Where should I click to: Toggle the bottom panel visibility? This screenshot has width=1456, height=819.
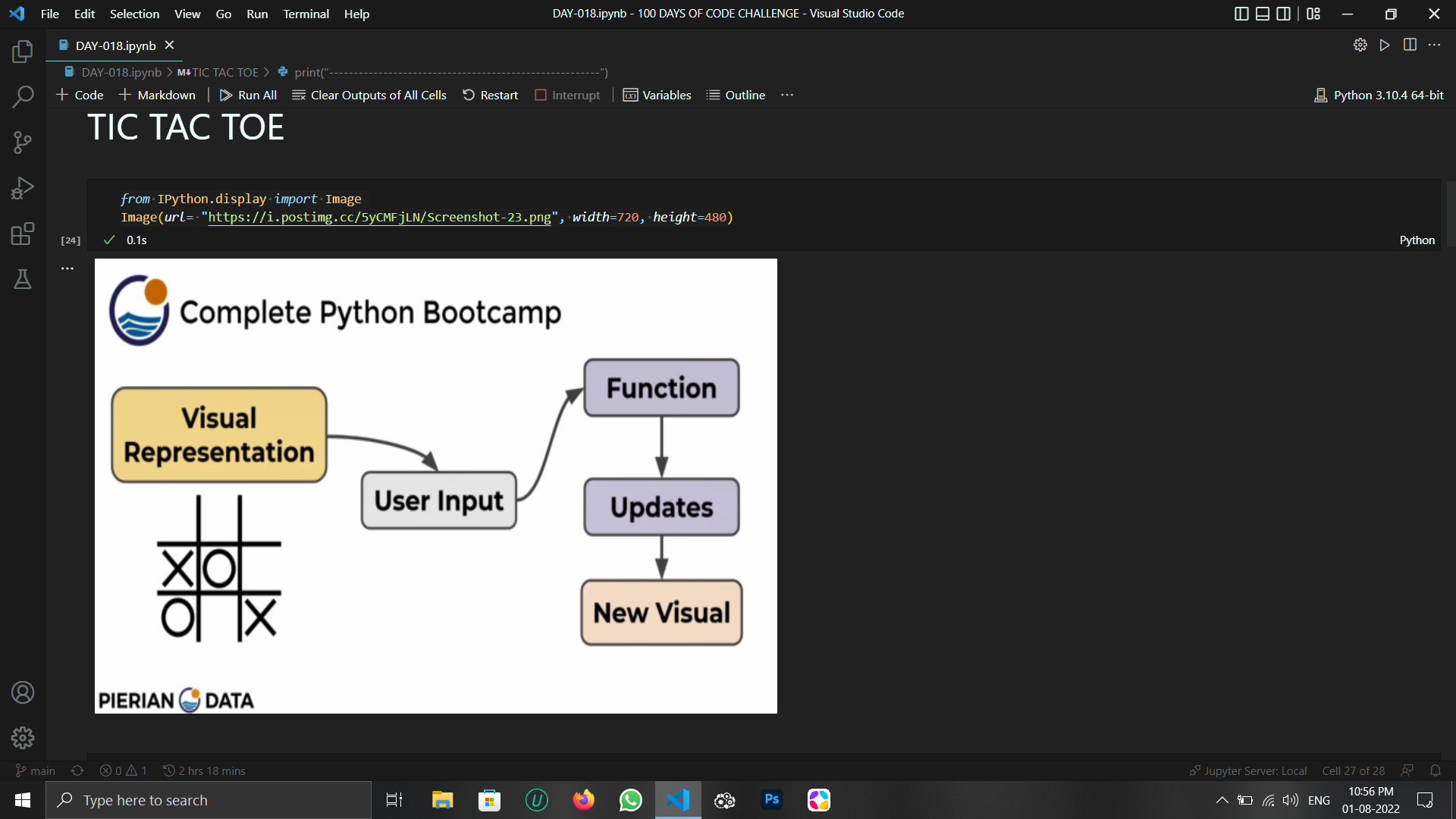tap(1262, 14)
